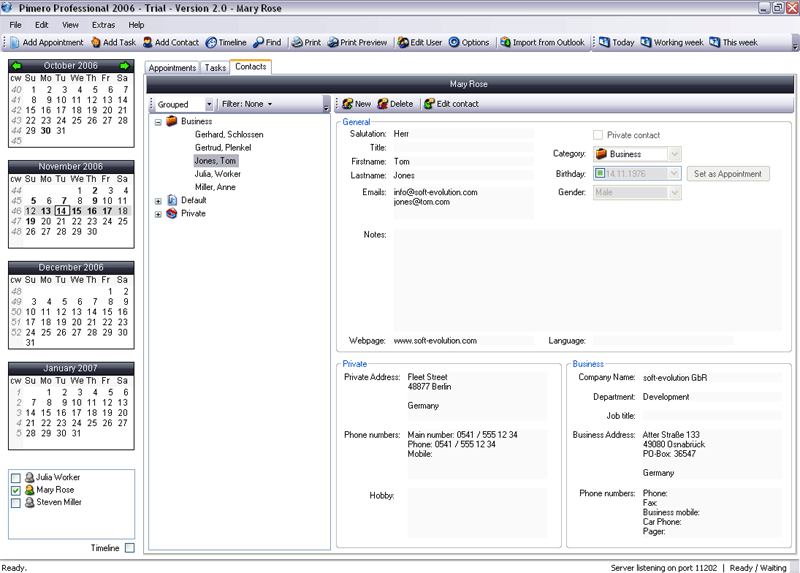Go to the previous month using the green arrow
Image resolution: width=800 pixels, height=573 pixels.
(x=16, y=66)
